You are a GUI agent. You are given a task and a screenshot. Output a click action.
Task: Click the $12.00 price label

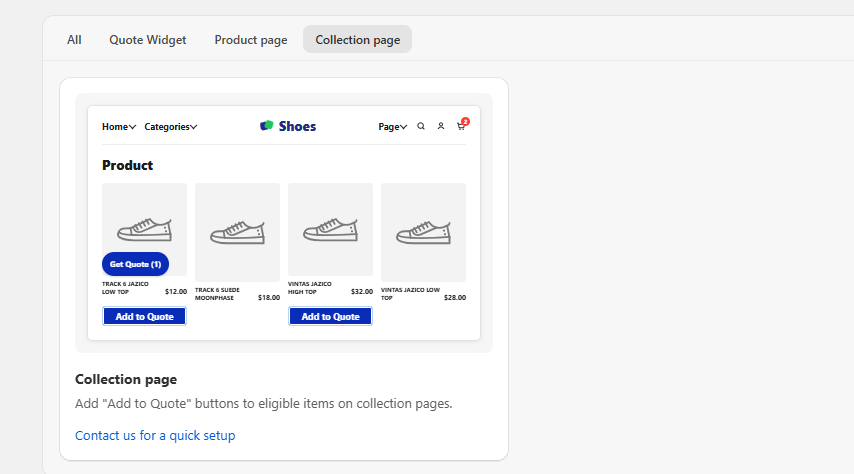click(x=176, y=292)
